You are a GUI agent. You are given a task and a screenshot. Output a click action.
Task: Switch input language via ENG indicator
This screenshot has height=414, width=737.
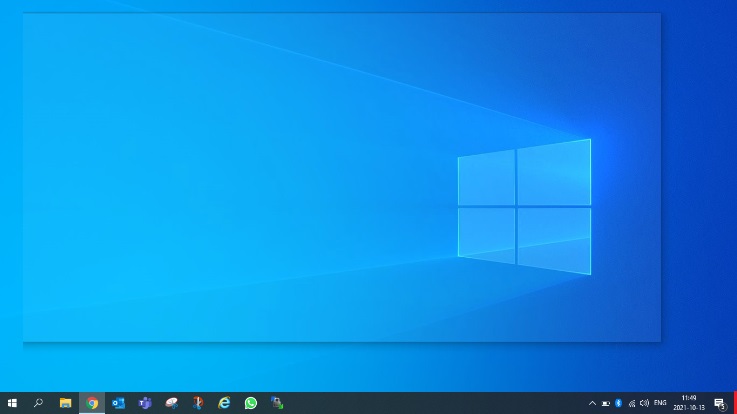(x=660, y=403)
